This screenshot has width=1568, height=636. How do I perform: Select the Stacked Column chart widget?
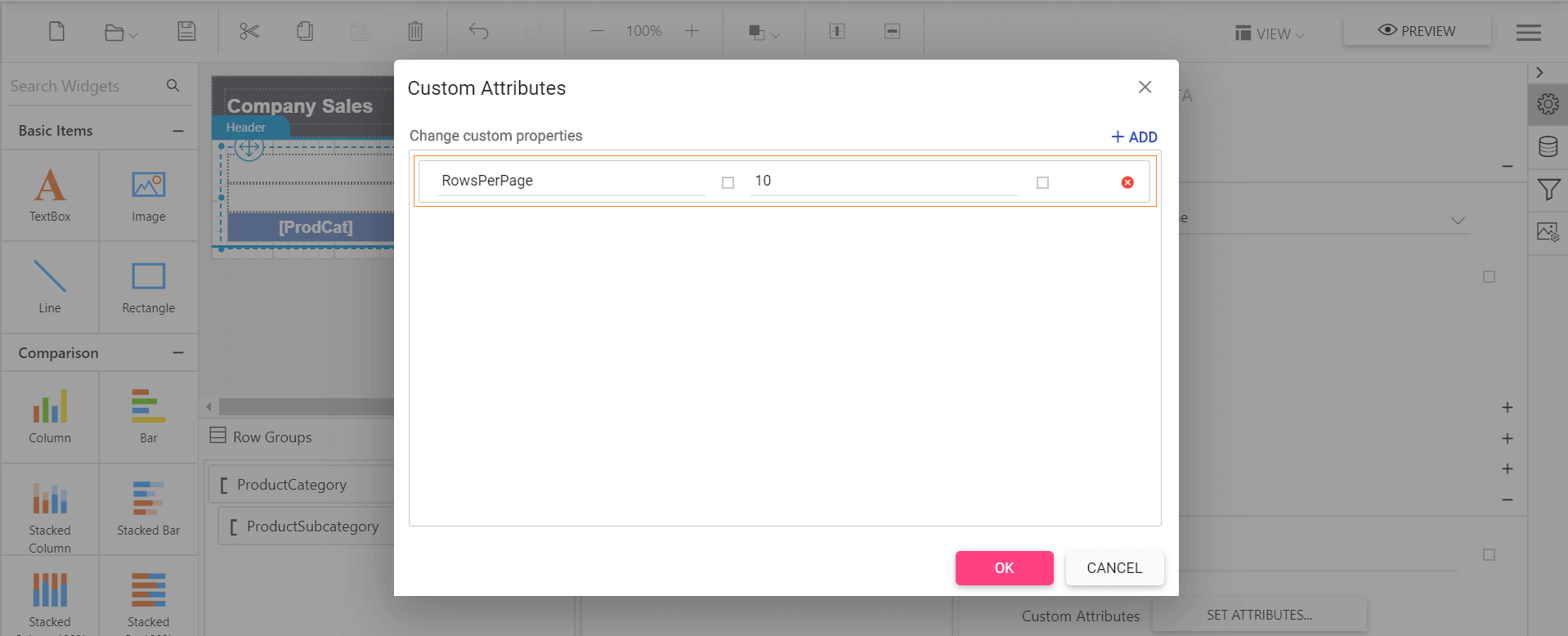(x=50, y=510)
